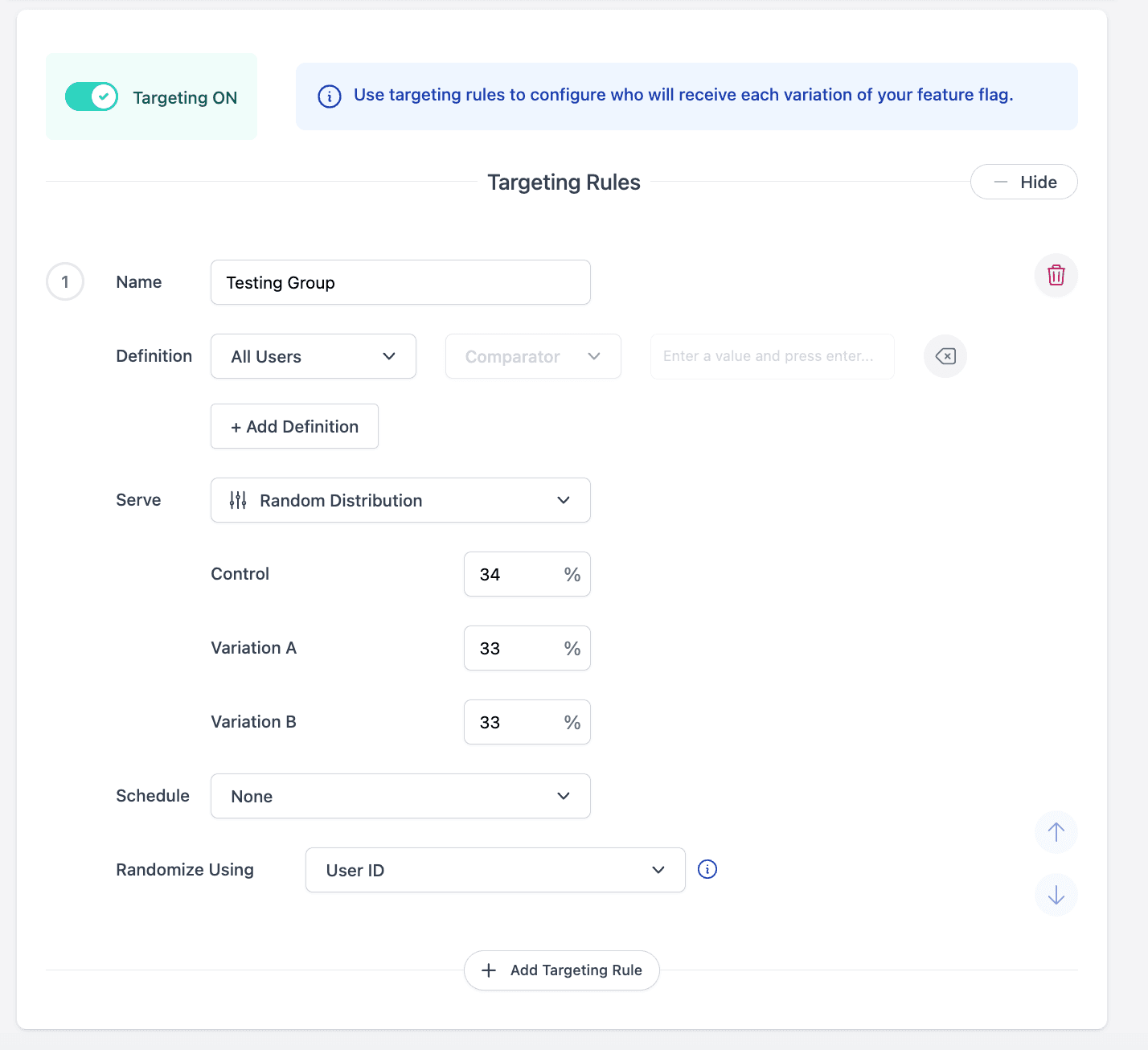Edit the rule Name input field
This screenshot has width=1148, height=1050.
[400, 282]
